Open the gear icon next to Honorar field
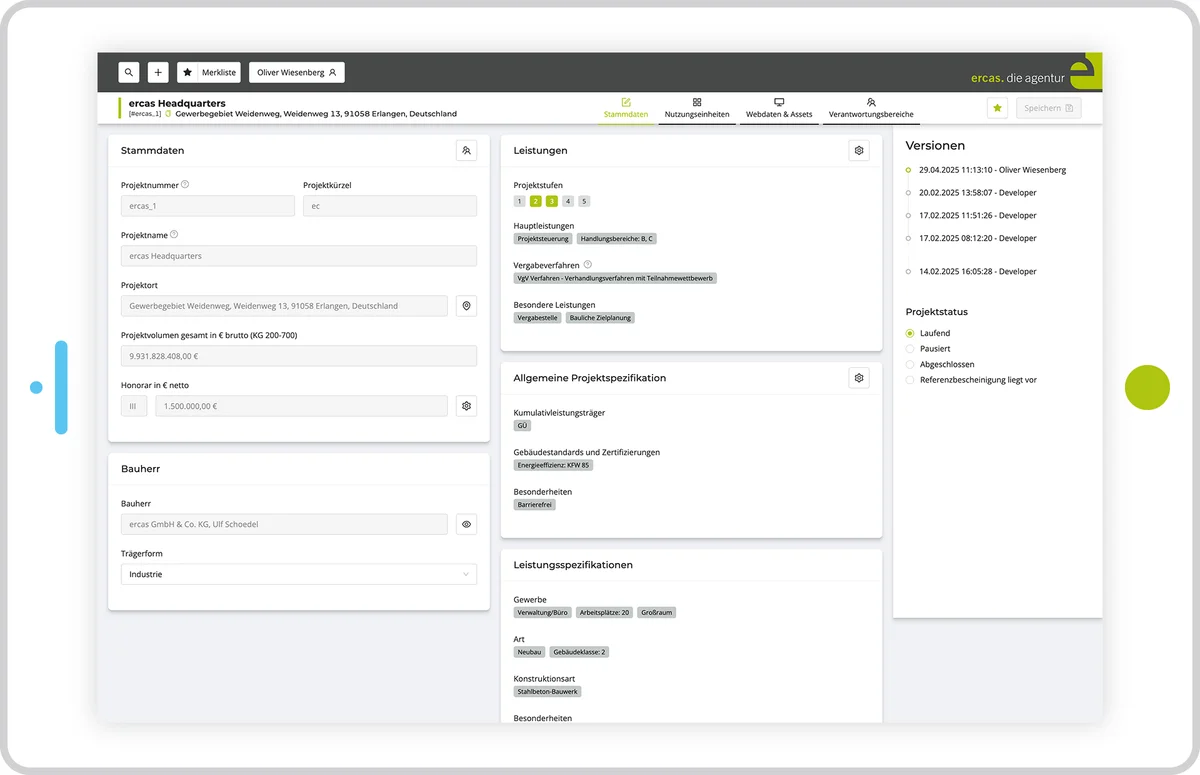Viewport: 1200px width, 775px height. [465, 405]
